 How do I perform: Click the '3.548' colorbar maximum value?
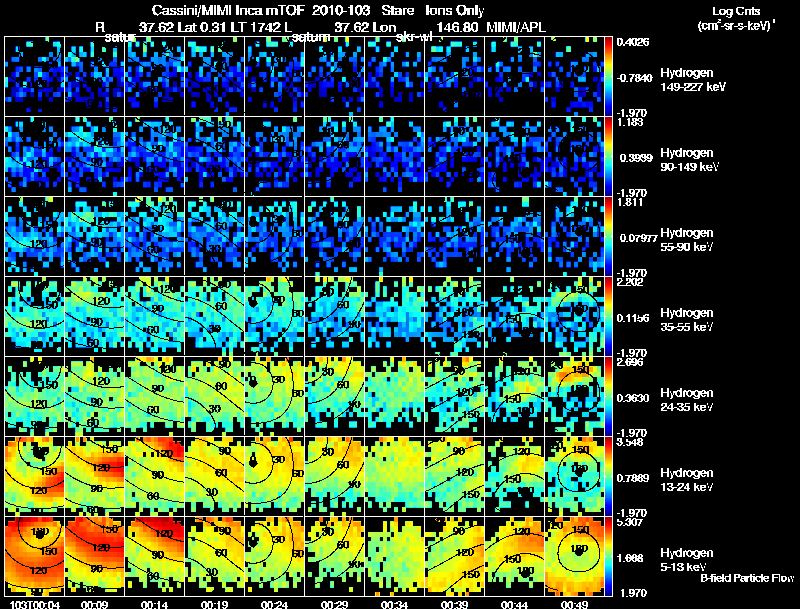(x=630, y=442)
